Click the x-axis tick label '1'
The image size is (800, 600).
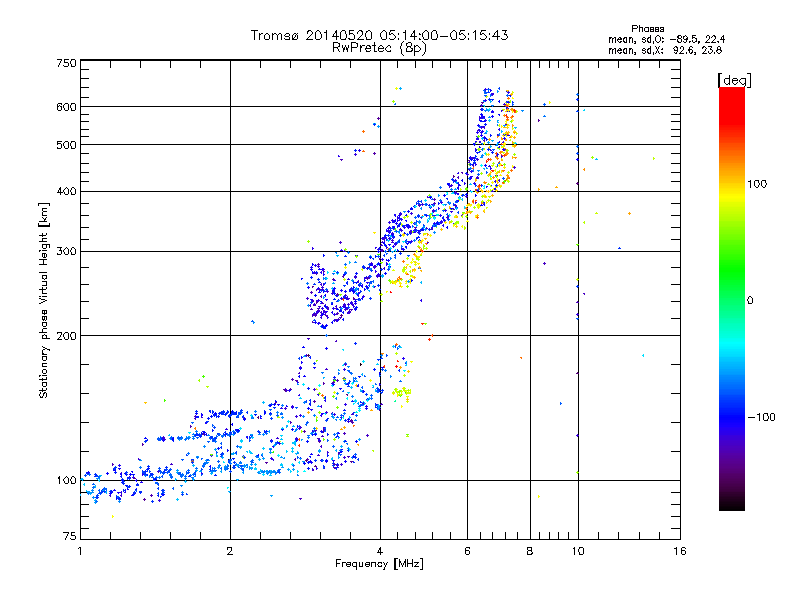coord(80,551)
